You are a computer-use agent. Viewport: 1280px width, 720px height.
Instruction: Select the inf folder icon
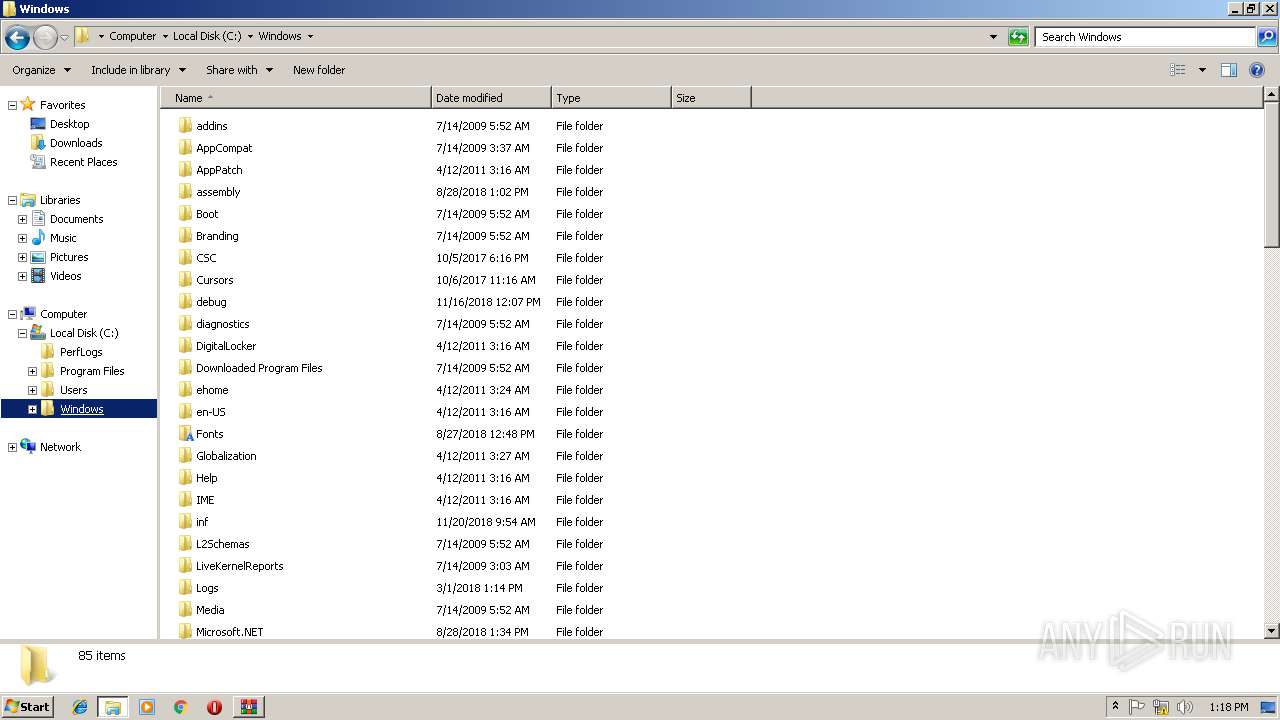185,522
